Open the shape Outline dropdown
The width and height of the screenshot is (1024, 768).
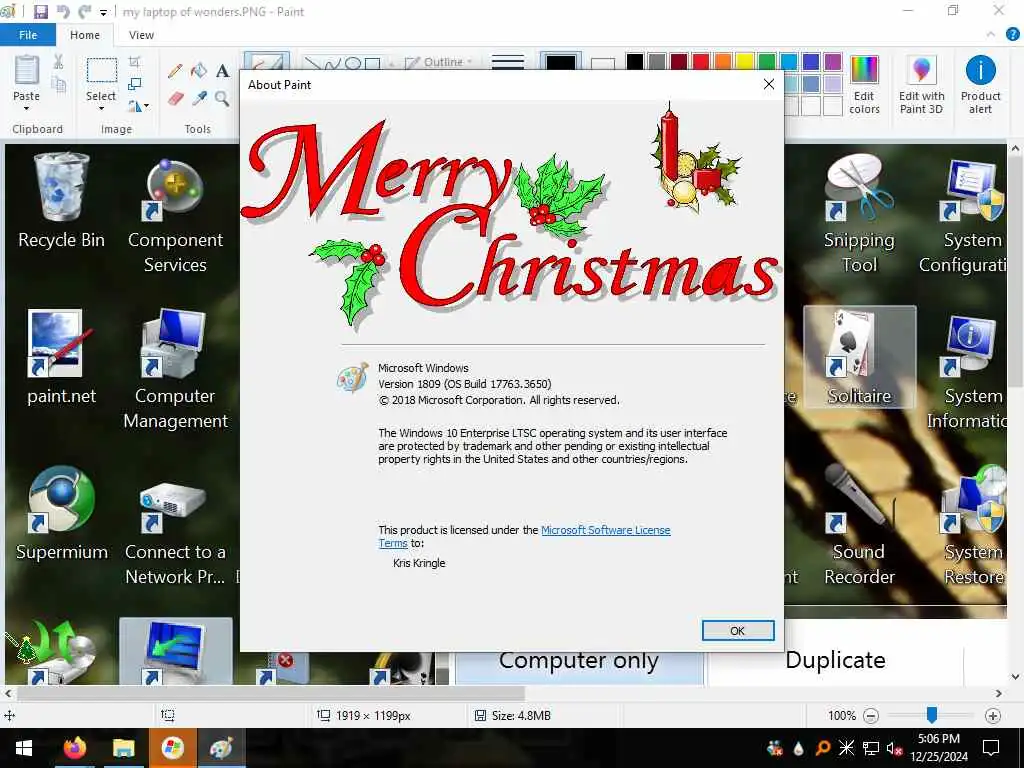coord(439,62)
